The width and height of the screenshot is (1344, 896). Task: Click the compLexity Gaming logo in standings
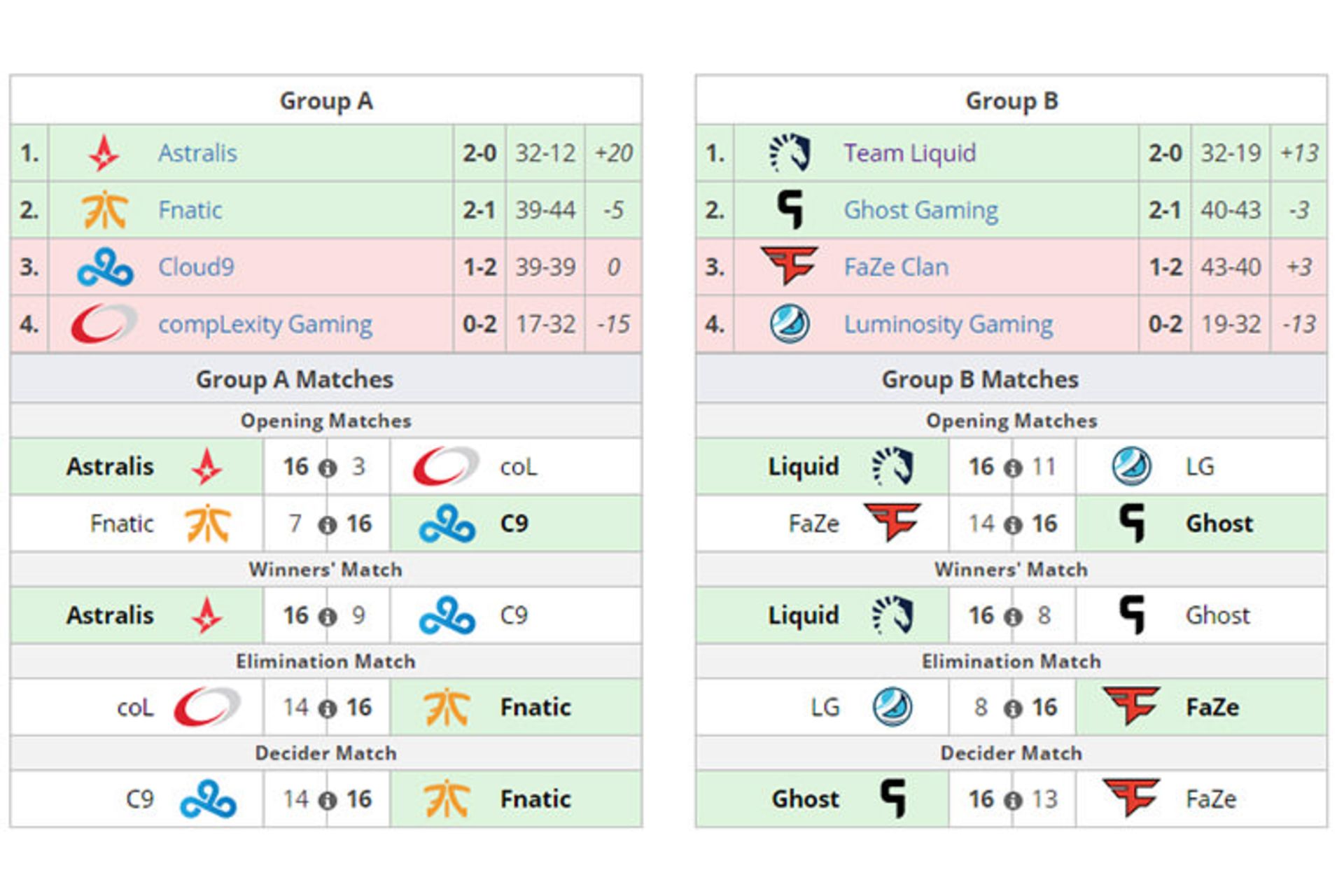pos(104,324)
